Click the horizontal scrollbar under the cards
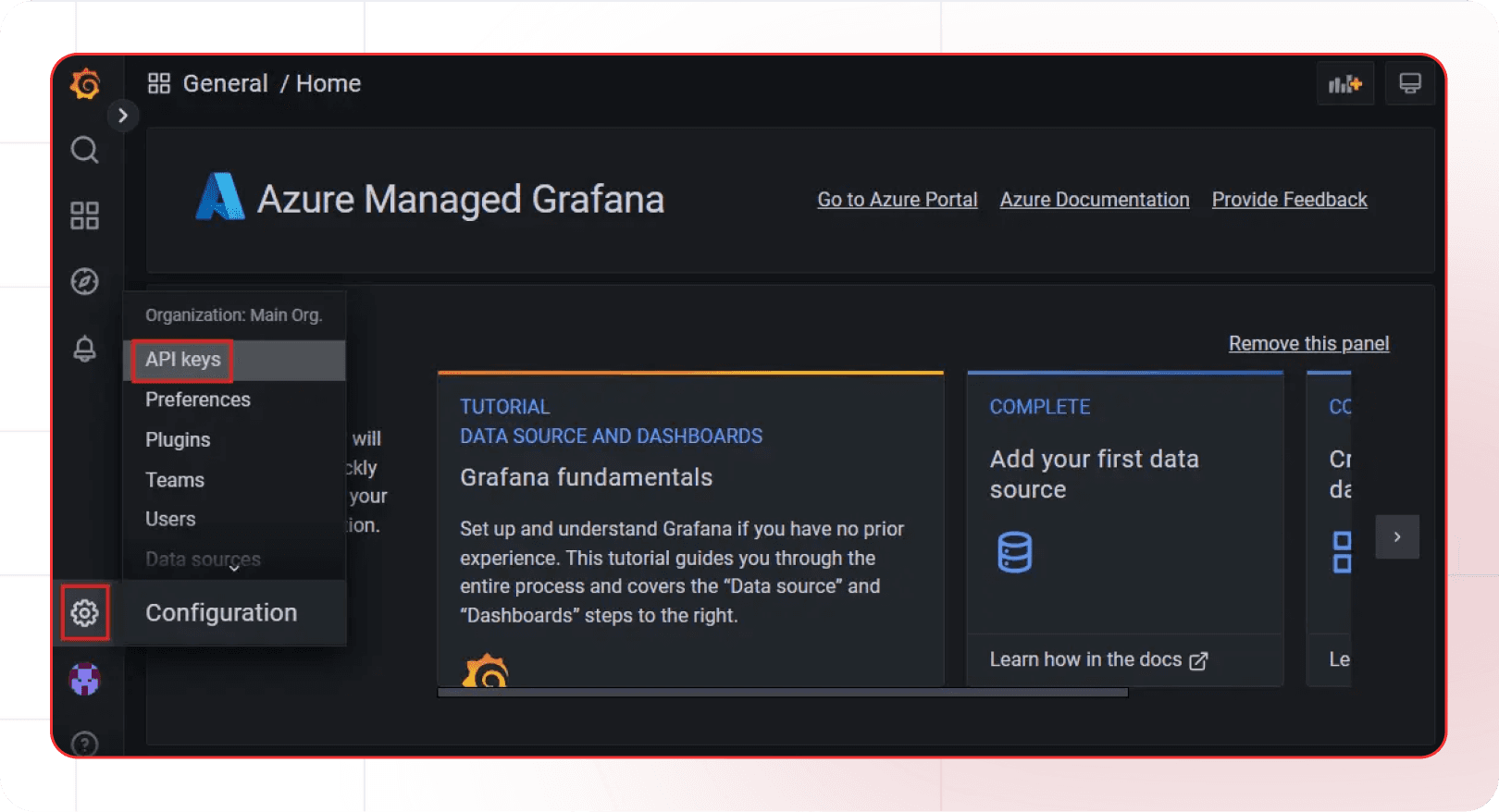This screenshot has height=812, width=1499. pos(783,692)
